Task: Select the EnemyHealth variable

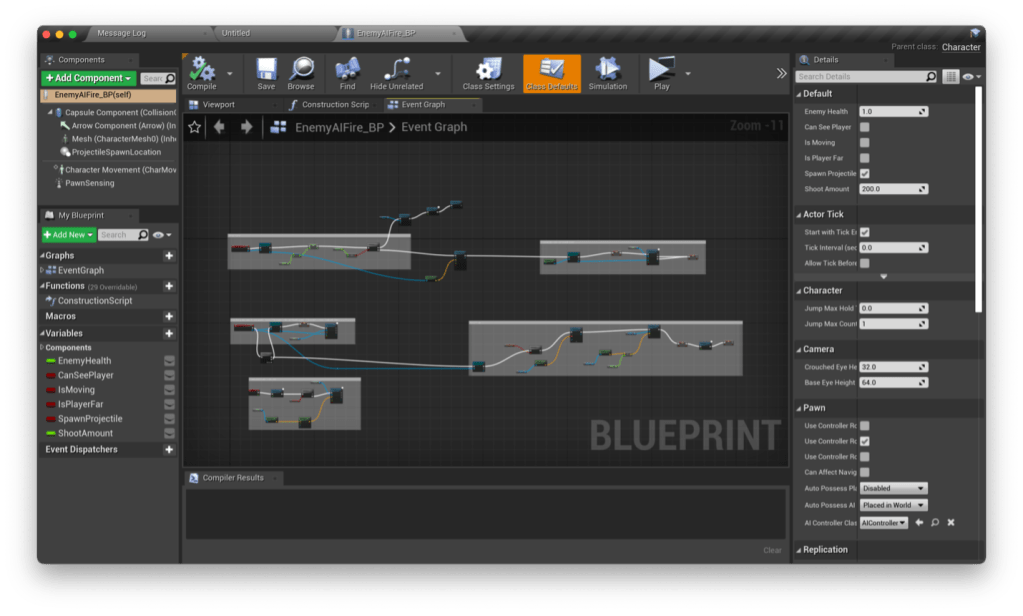Action: click(x=84, y=360)
